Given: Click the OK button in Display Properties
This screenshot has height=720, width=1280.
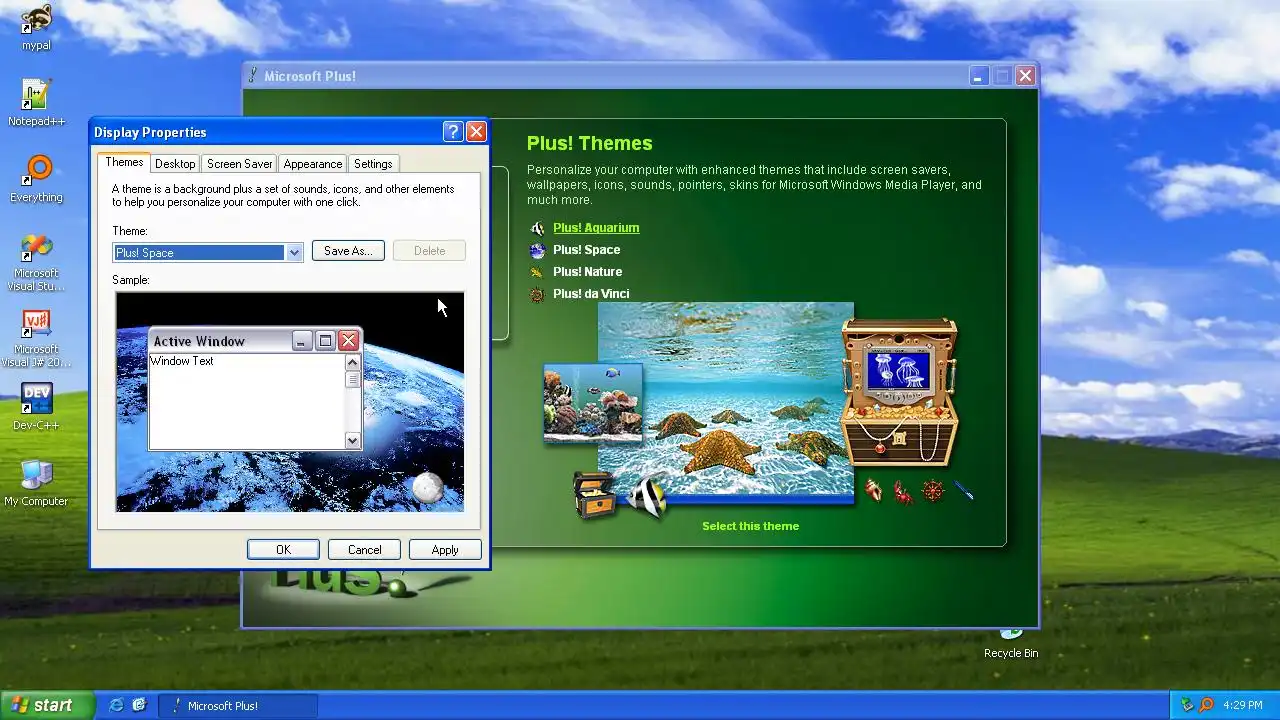Looking at the screenshot, I should [x=283, y=550].
